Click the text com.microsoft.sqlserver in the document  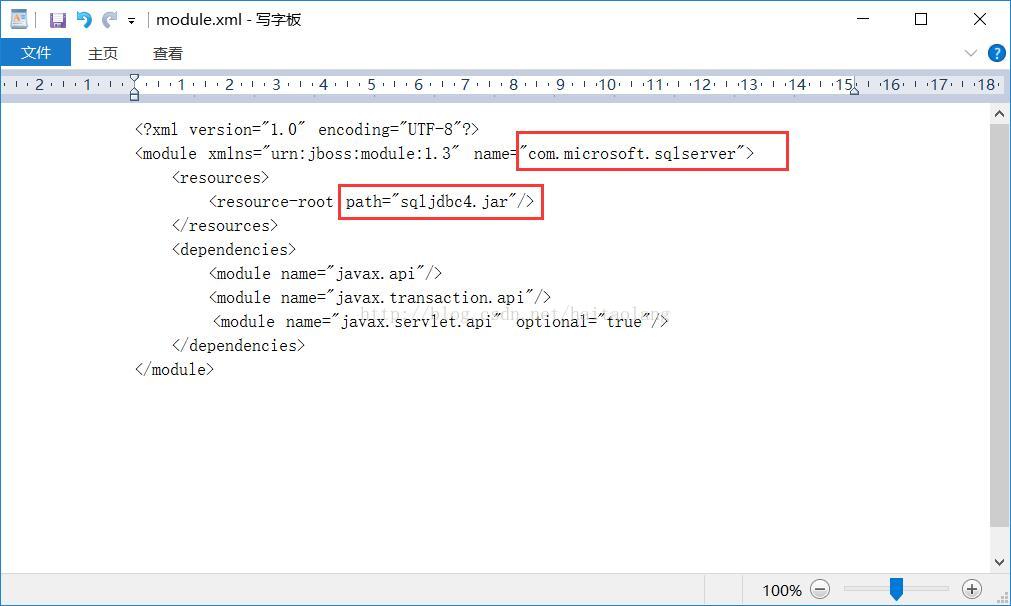coord(632,153)
